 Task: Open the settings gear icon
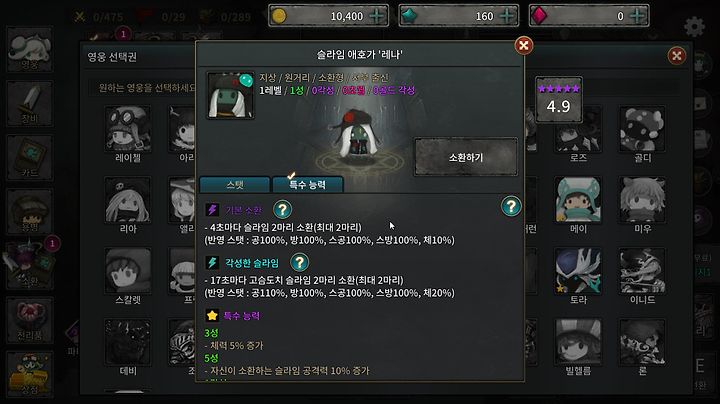point(694,27)
